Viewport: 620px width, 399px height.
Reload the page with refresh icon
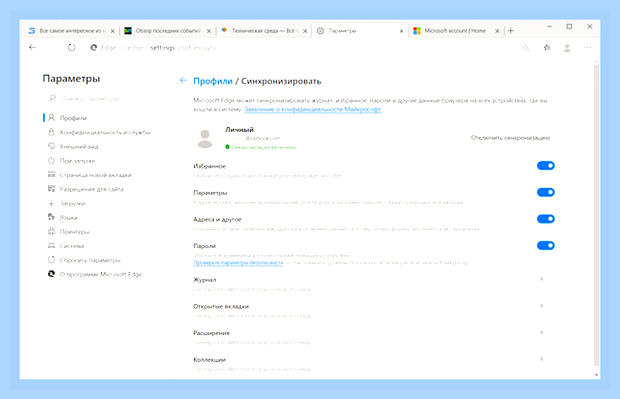[71, 47]
